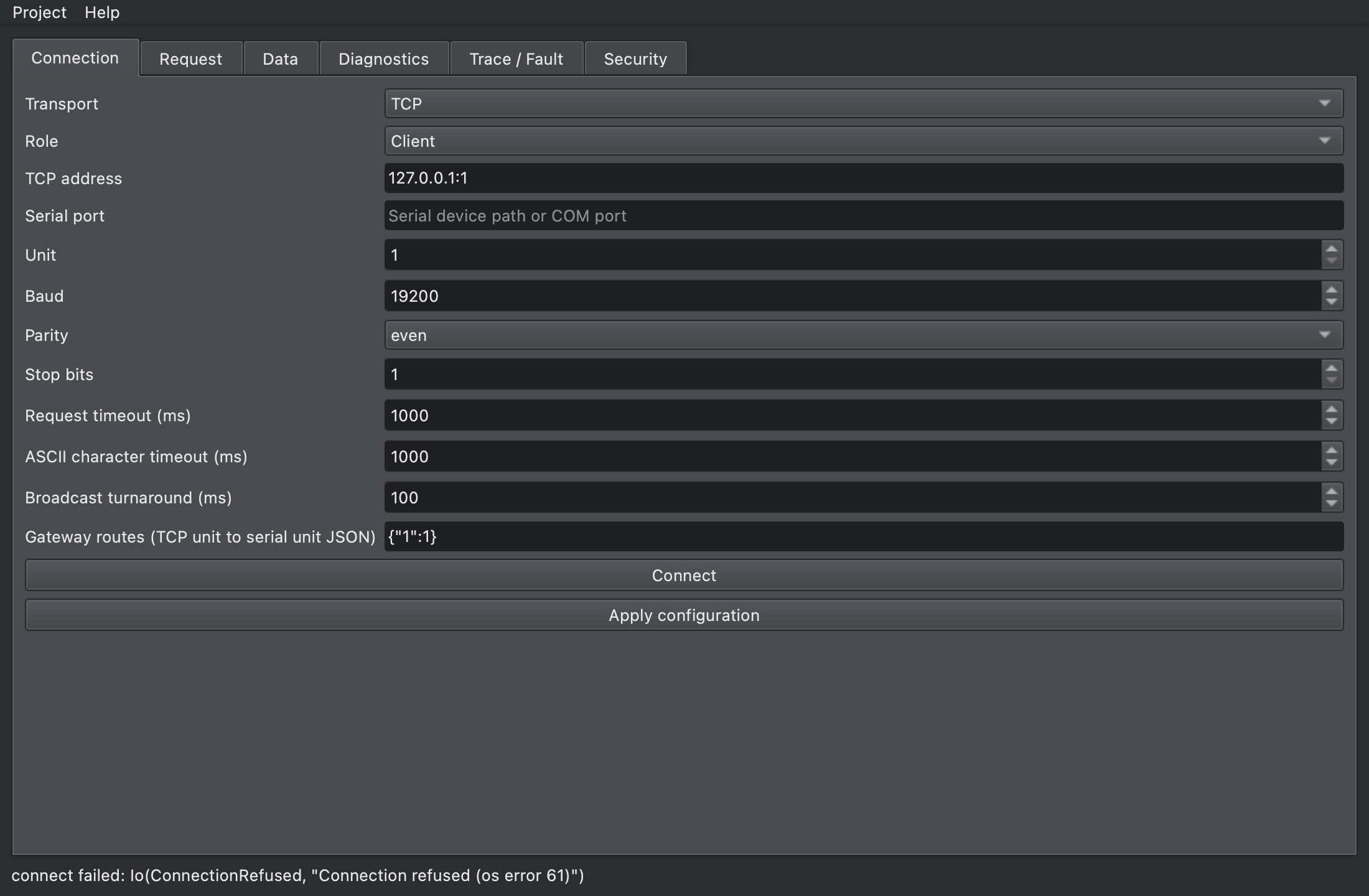Decrease Broadcast turnaround with down arrow
The image size is (1369, 896).
coord(1332,504)
